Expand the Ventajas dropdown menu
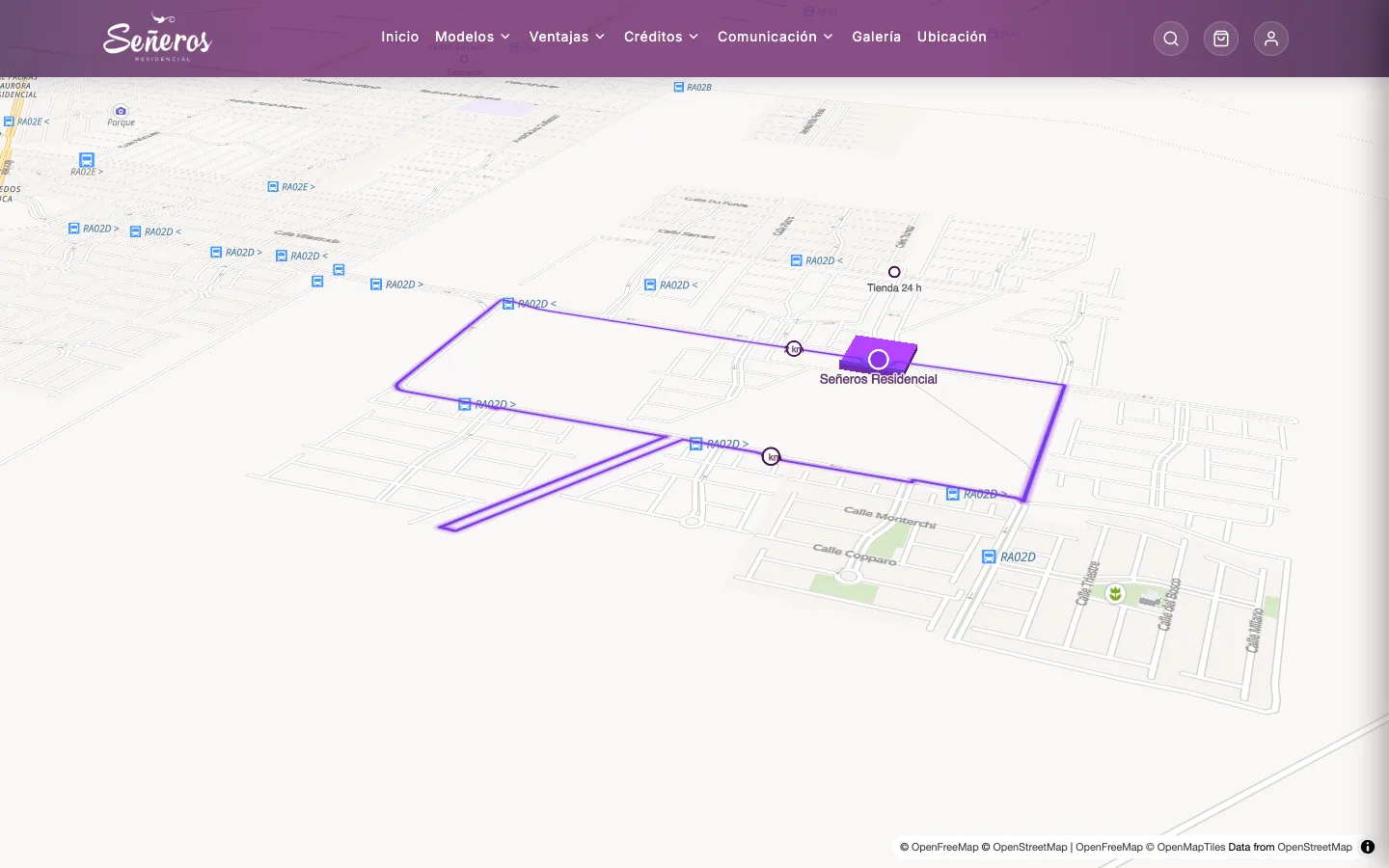The width and height of the screenshot is (1389, 868). tap(567, 37)
